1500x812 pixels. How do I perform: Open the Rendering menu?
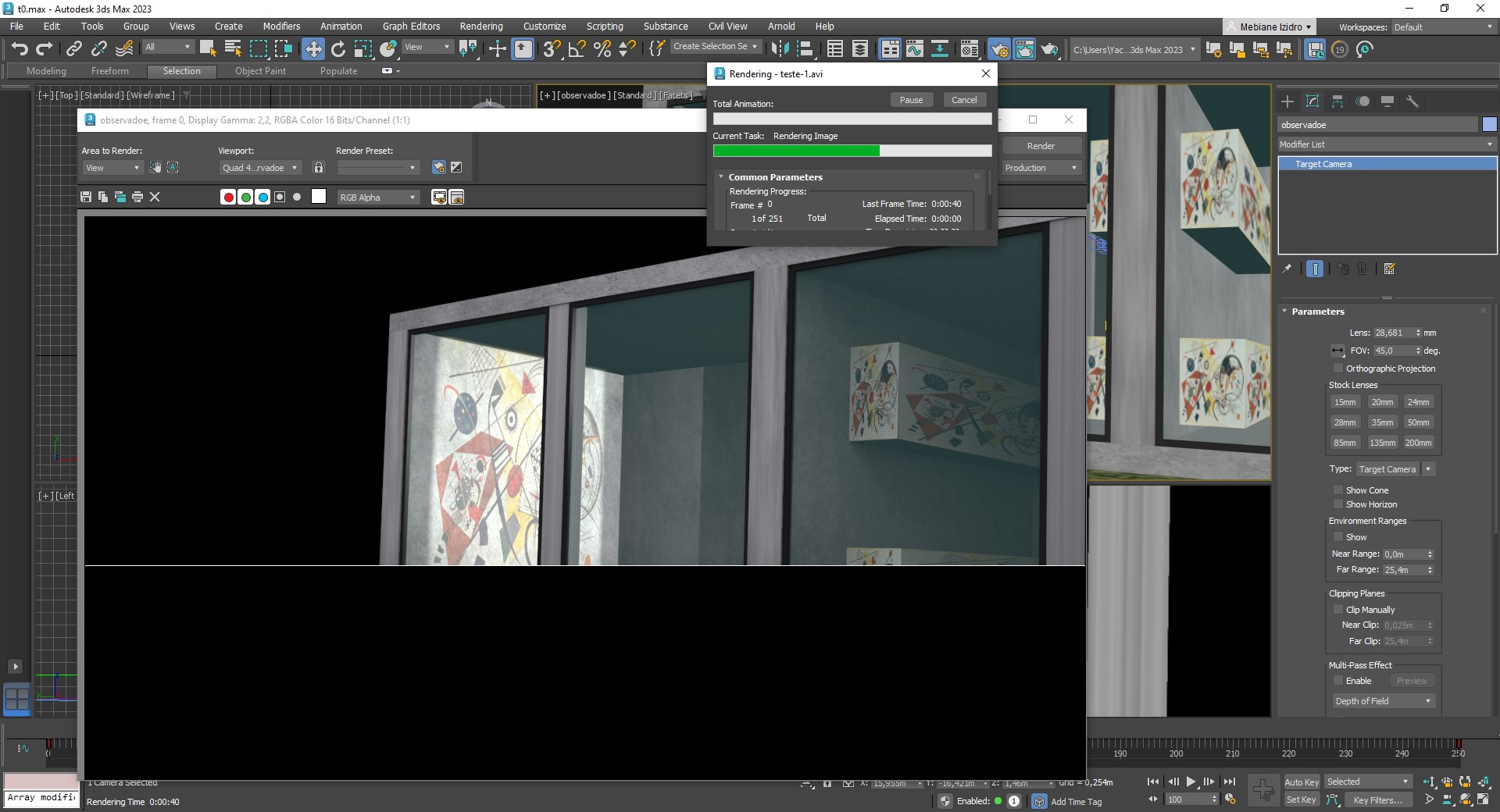[480, 26]
